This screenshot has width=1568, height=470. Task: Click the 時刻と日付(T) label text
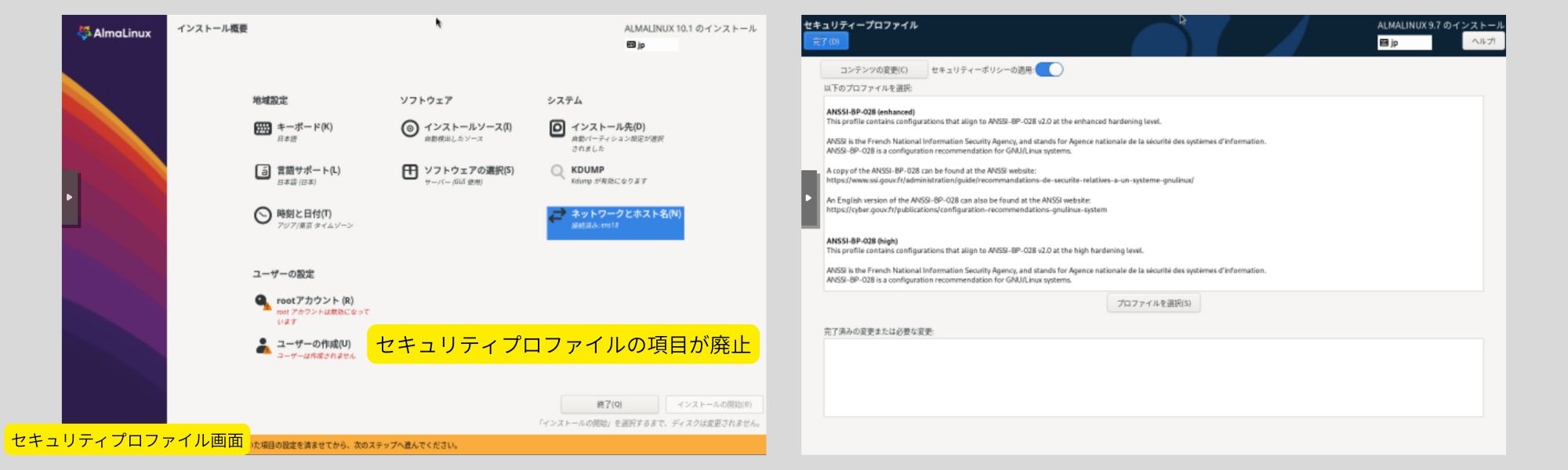pos(304,213)
